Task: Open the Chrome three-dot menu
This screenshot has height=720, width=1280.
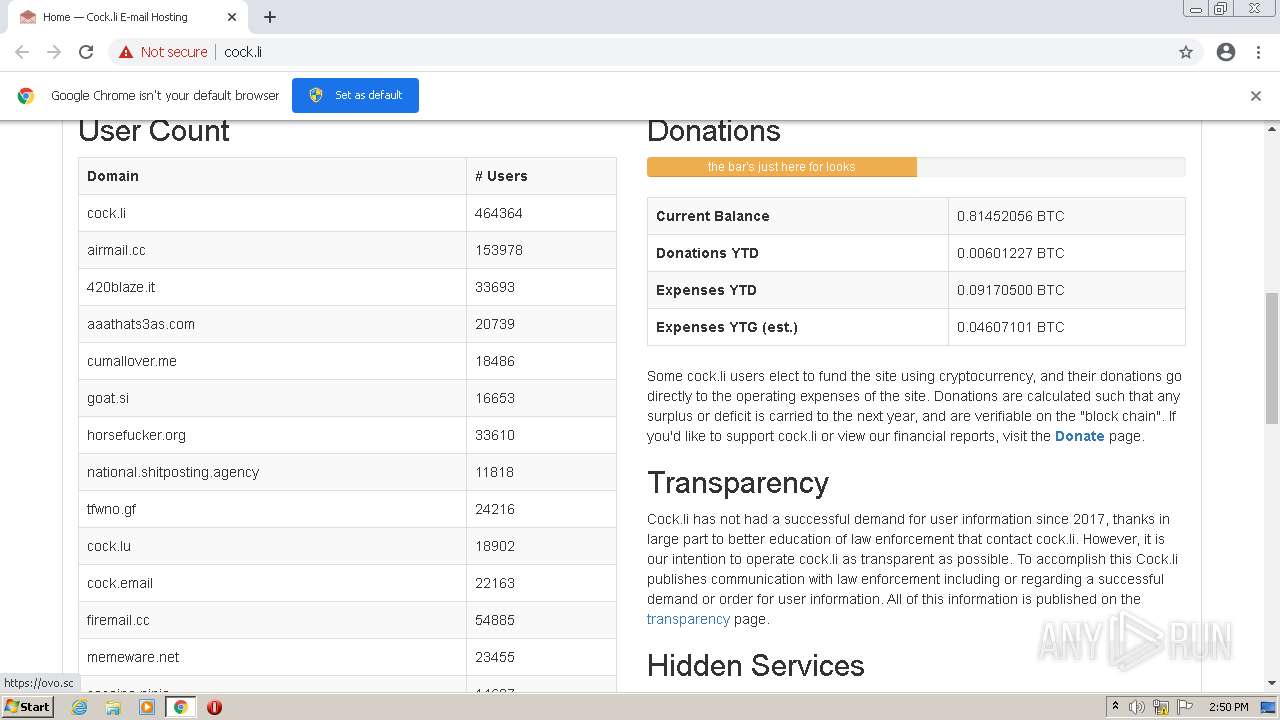Action: 1259,52
